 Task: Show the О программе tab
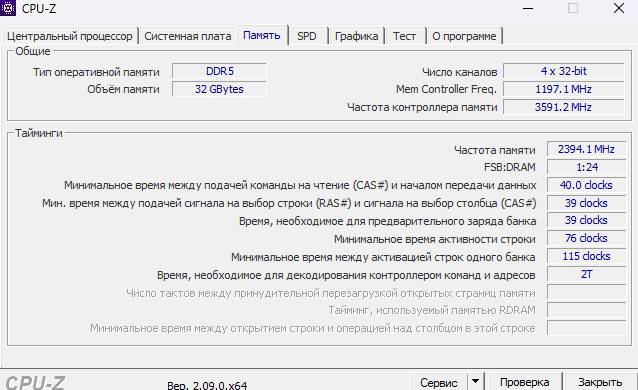point(464,36)
